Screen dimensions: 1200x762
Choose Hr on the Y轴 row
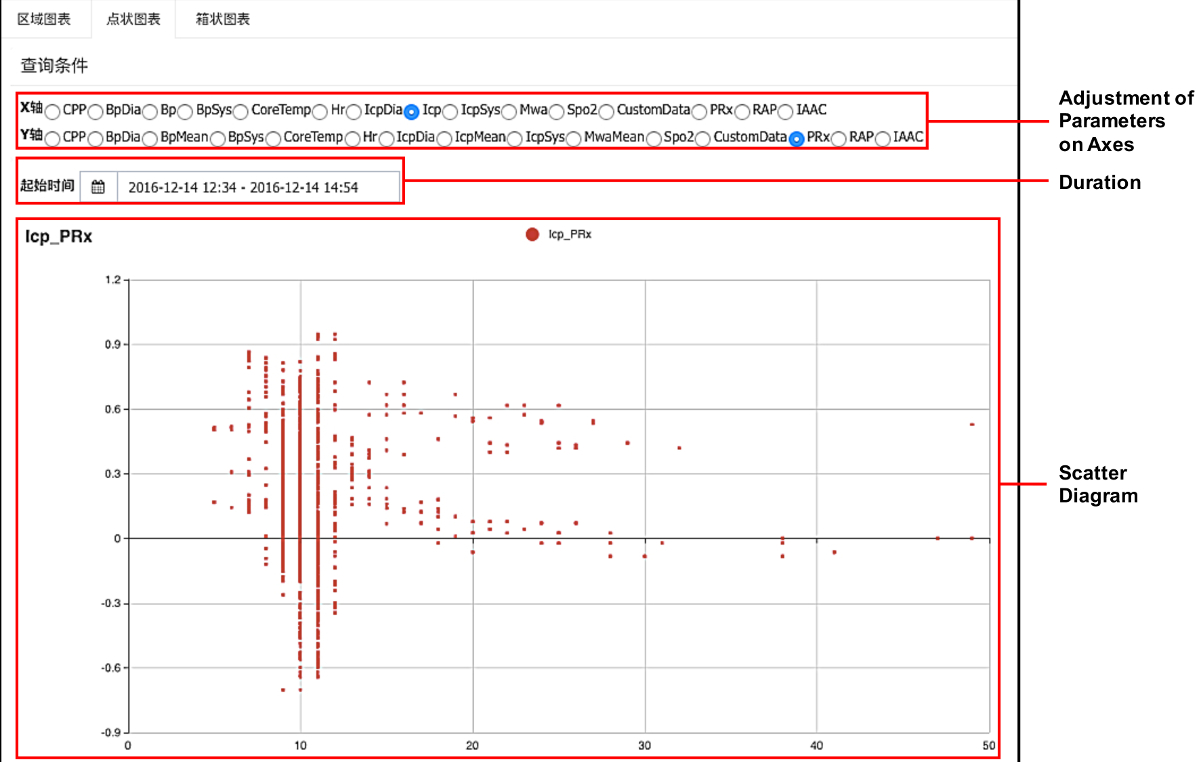click(x=352, y=138)
